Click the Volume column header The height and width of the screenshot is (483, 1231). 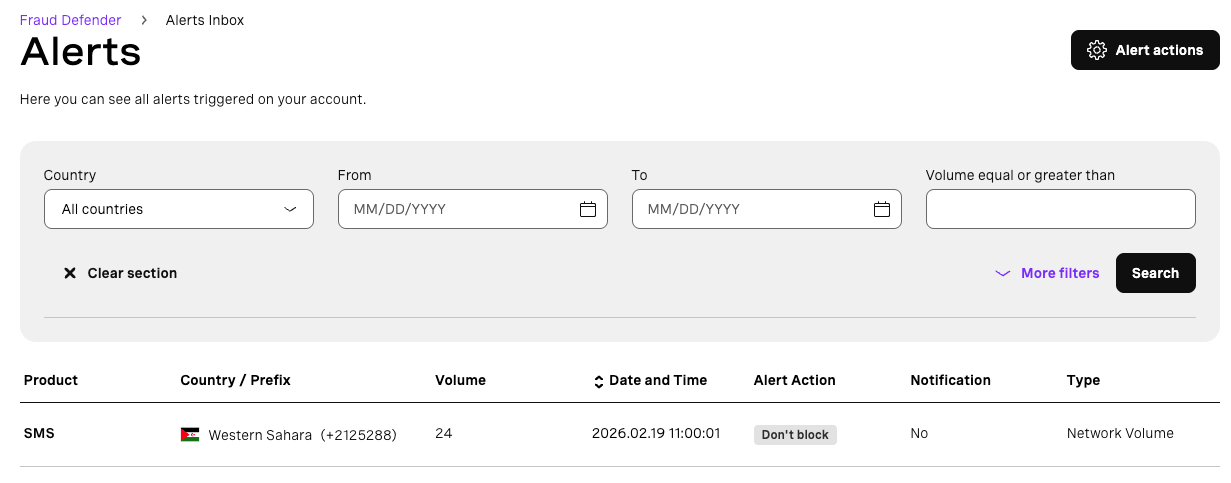[460, 380]
